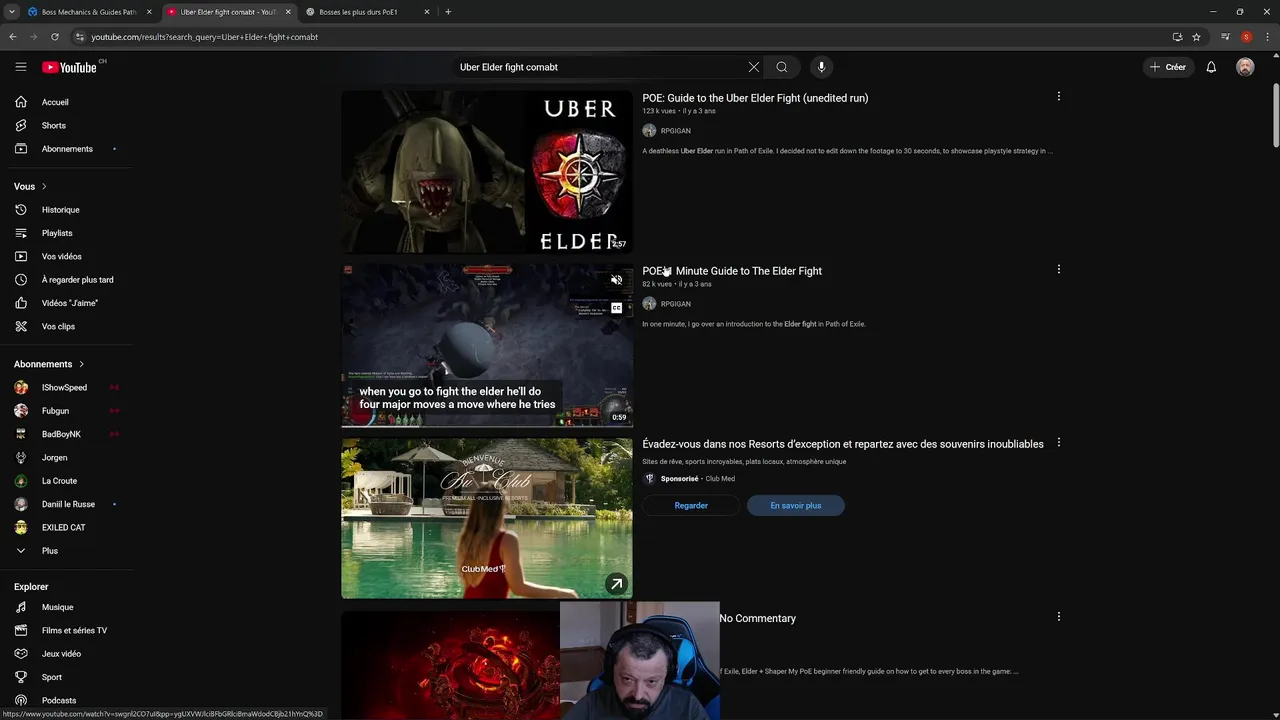Open the Créer button
The image size is (1280, 720).
[1168, 67]
